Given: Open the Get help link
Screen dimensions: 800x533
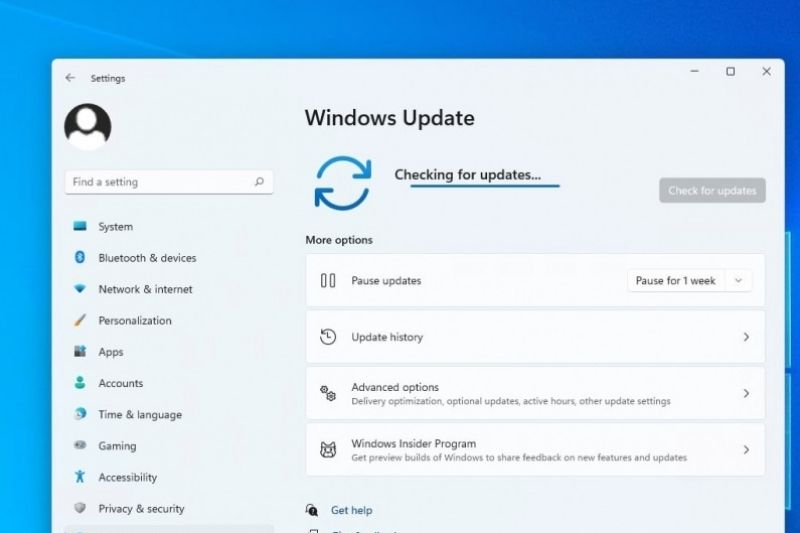Looking at the screenshot, I should coord(351,510).
